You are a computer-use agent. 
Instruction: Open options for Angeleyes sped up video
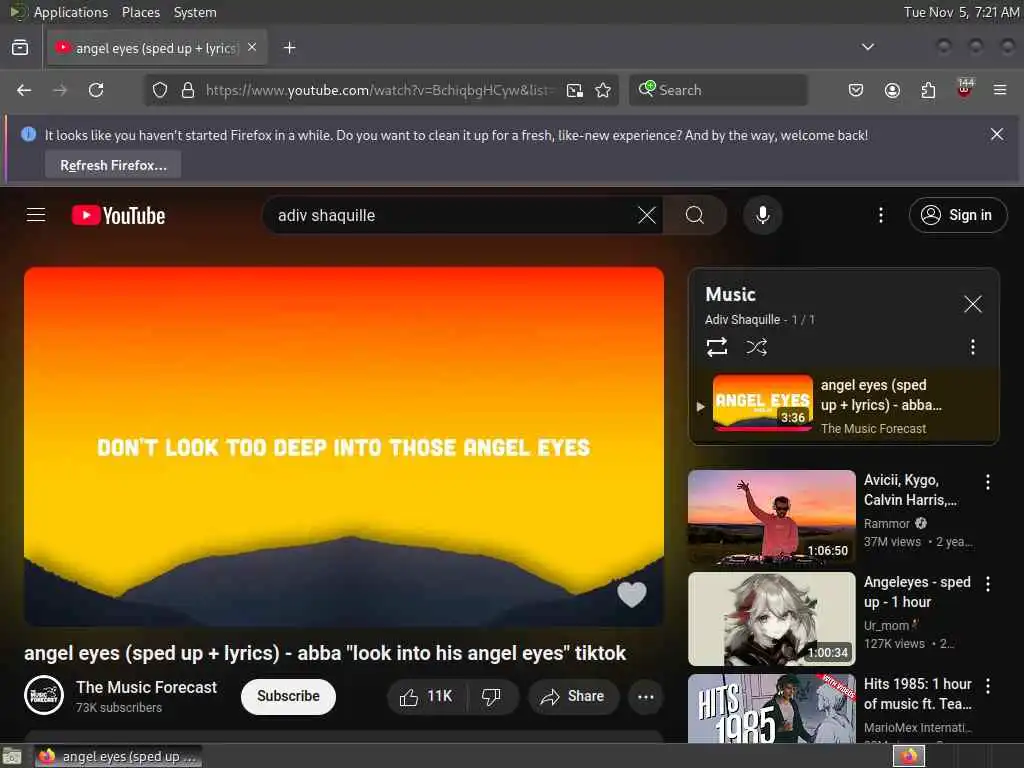[987, 584]
